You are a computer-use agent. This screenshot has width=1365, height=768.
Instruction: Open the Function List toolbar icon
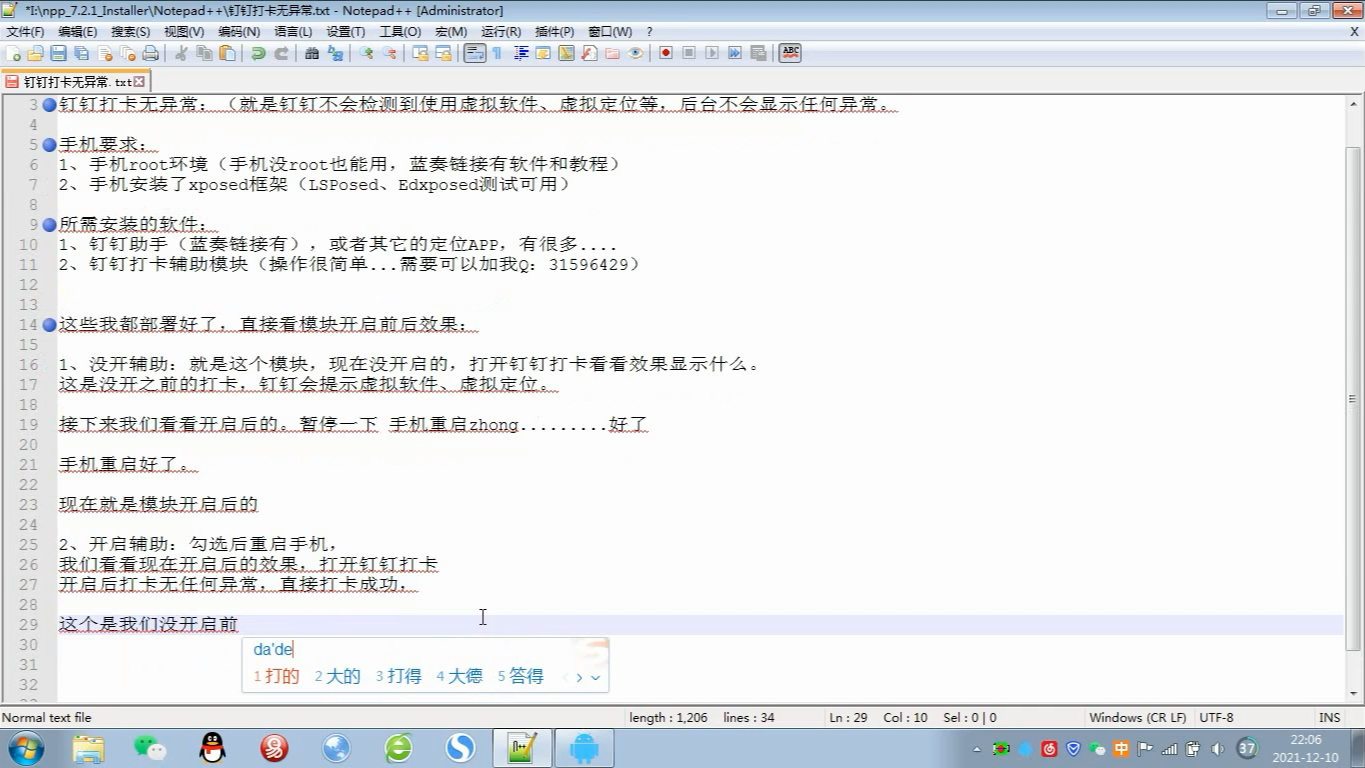coord(589,53)
